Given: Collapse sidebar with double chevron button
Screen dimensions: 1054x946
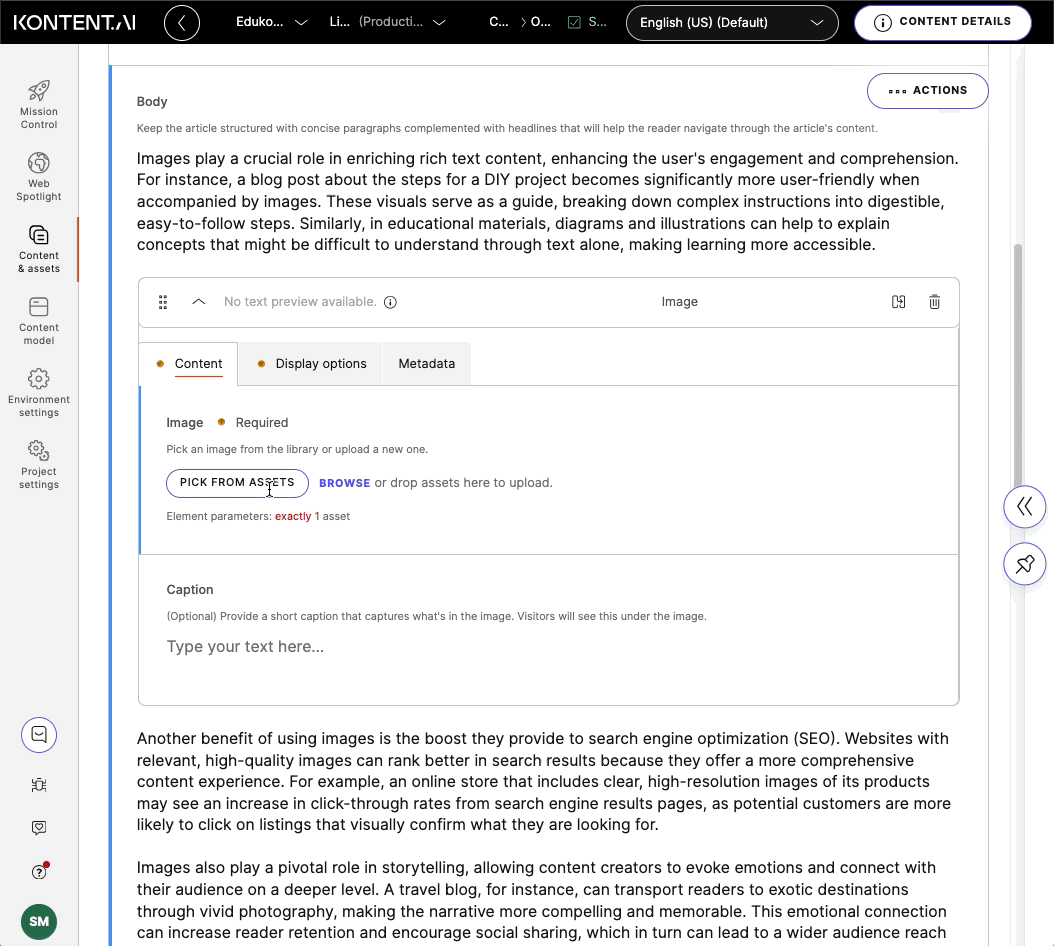Looking at the screenshot, I should [1024, 506].
